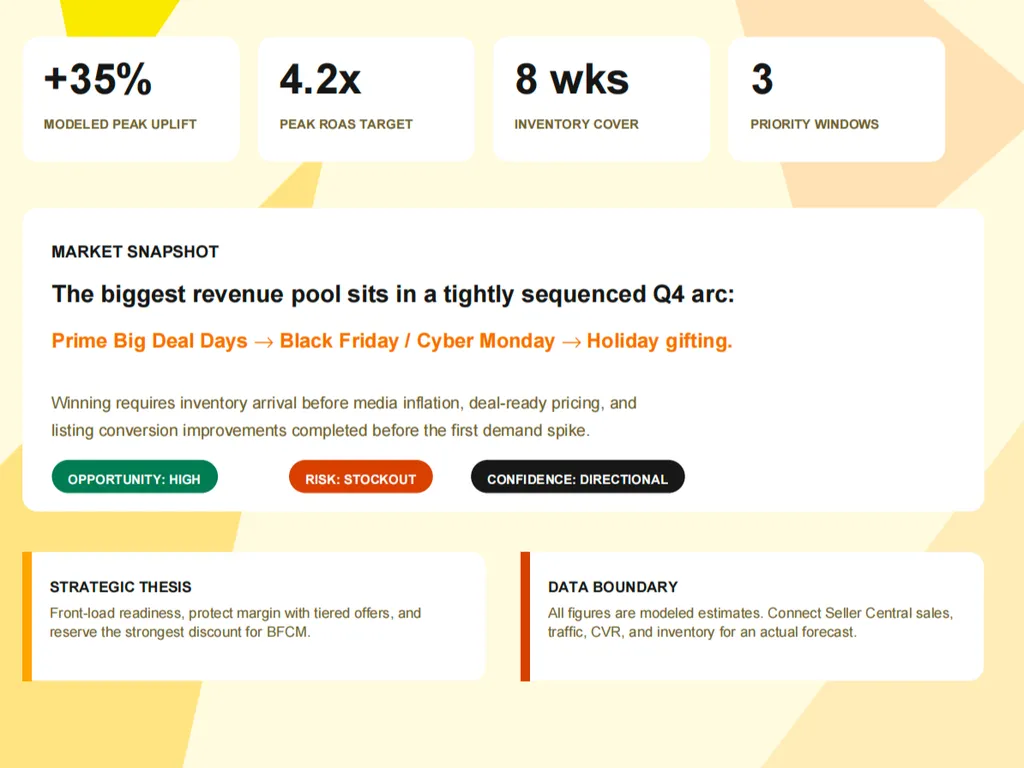Screen dimensions: 1024x768
Task: Click the Confidence: Directional black badge
Action: pyautogui.click(x=577, y=477)
